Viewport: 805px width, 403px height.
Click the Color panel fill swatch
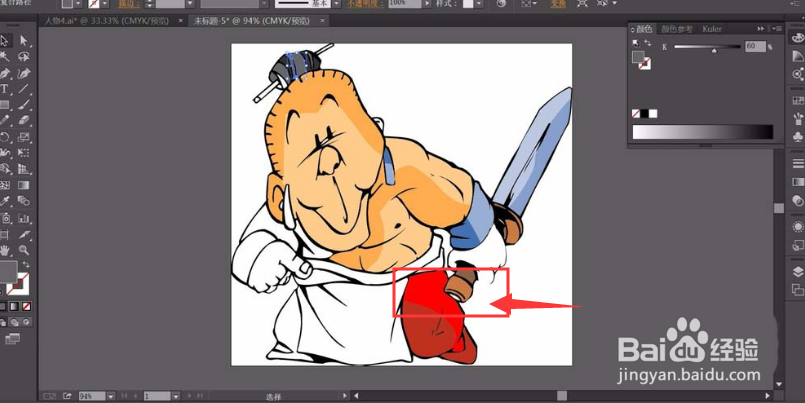(637, 56)
